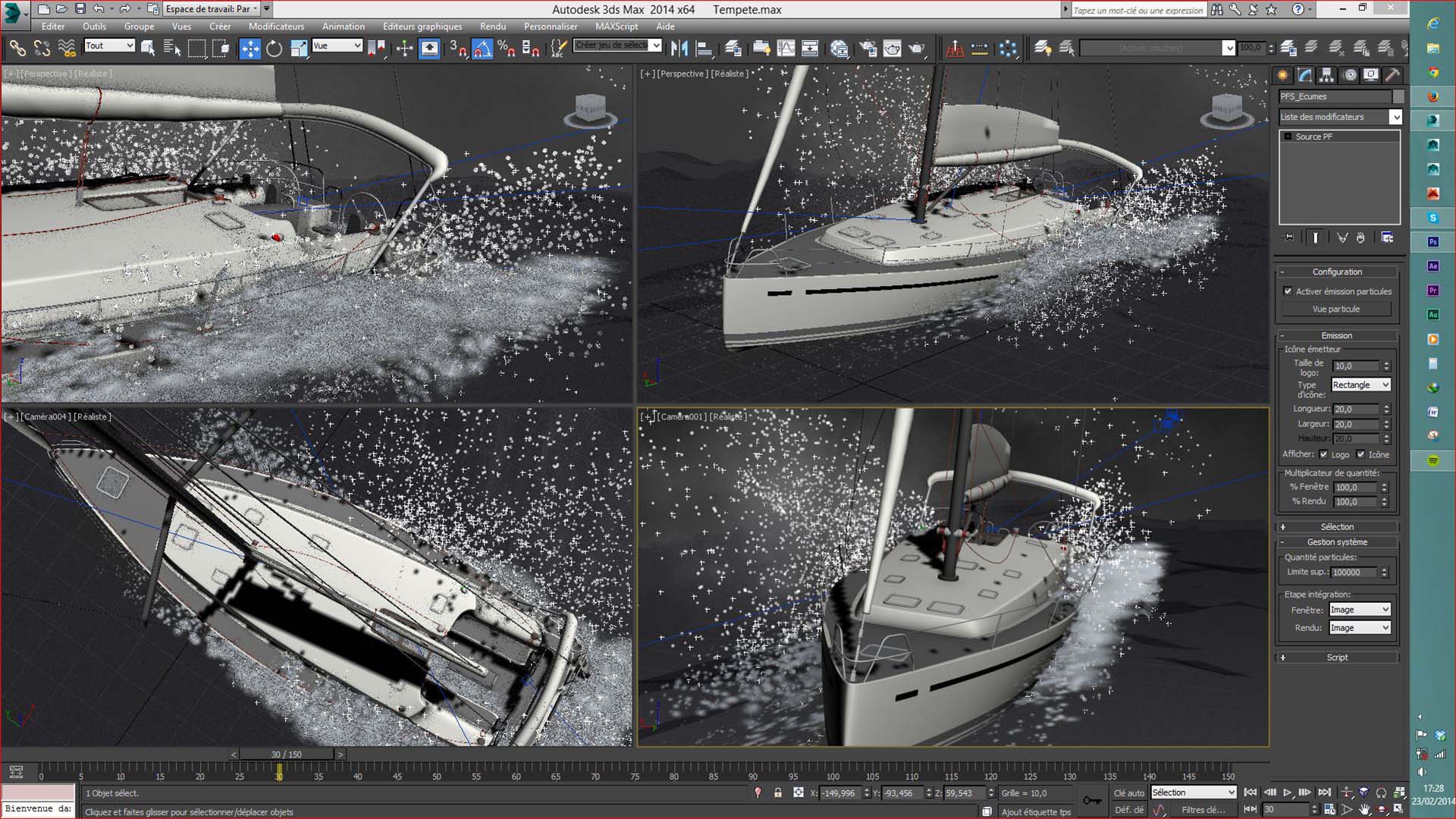Activate the Rotate tool in toolbar
This screenshot has width=1456, height=819.
[x=274, y=49]
